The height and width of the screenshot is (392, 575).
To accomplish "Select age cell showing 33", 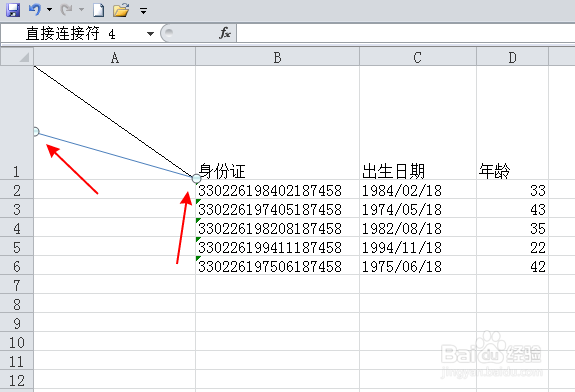I will click(512, 189).
